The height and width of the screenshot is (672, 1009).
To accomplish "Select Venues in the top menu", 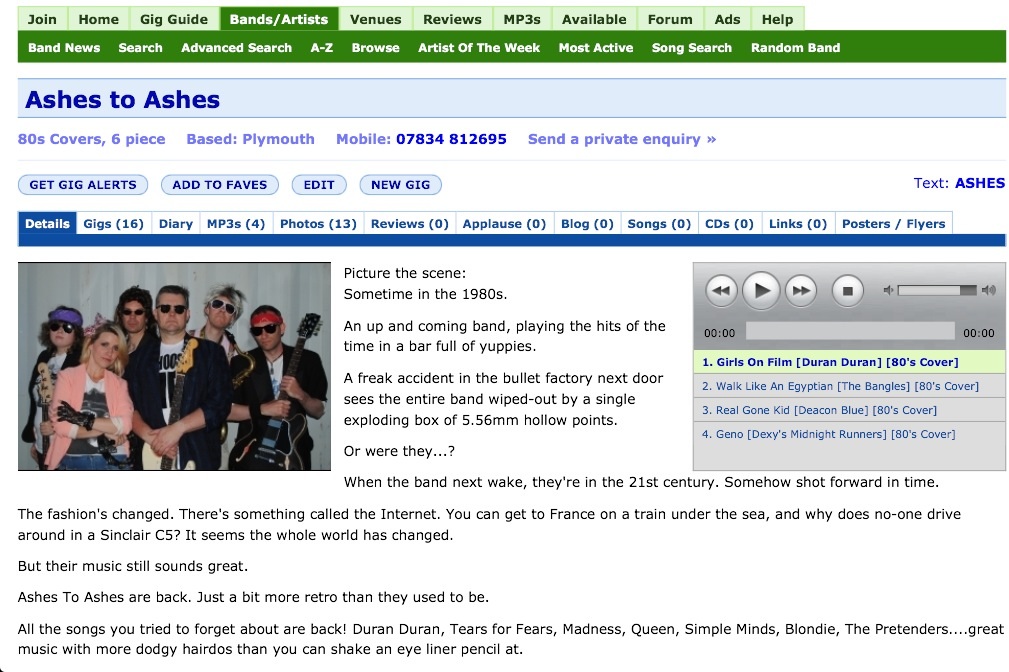I will pyautogui.click(x=375, y=19).
